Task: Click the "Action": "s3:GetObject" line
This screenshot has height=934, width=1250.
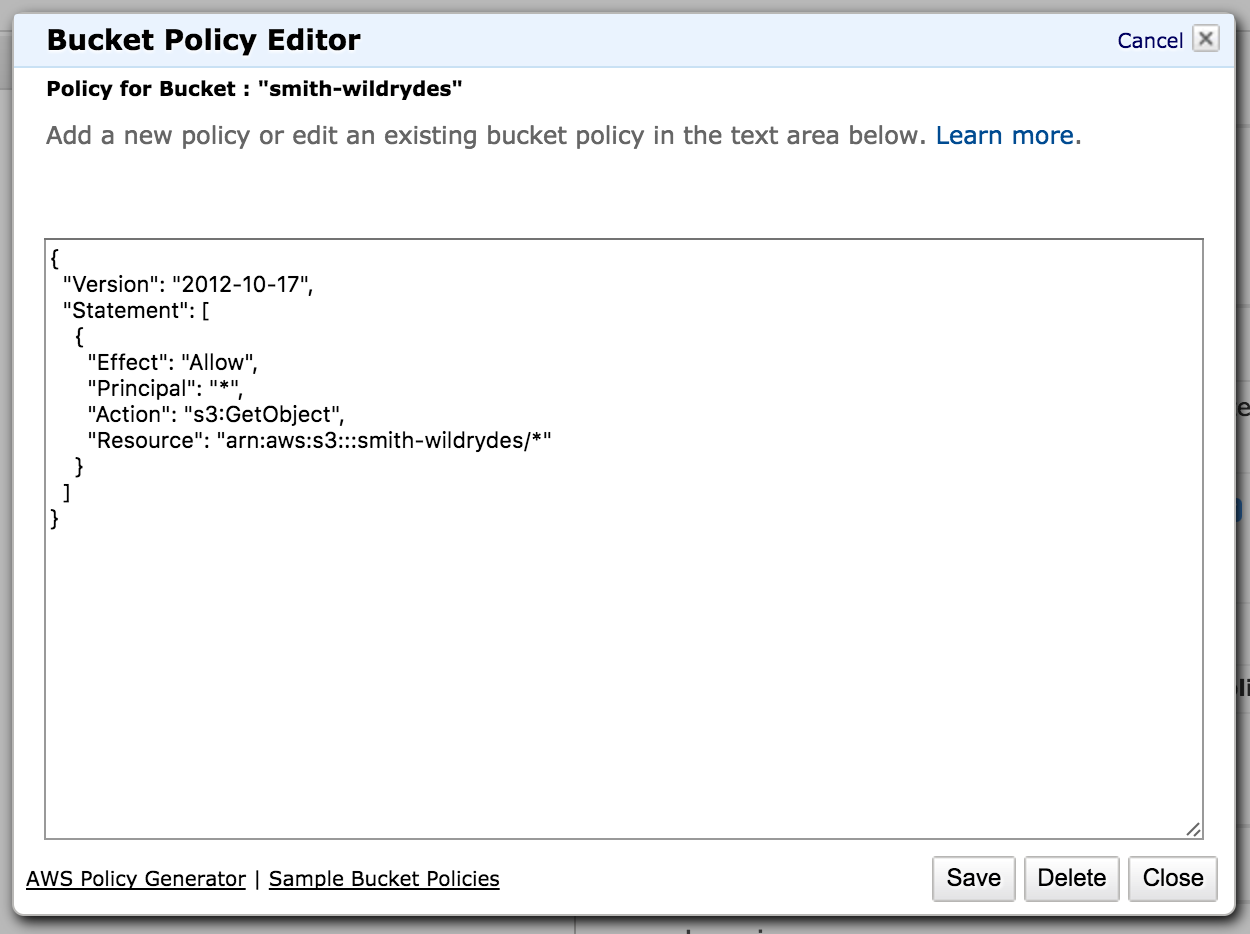Action: tap(216, 414)
